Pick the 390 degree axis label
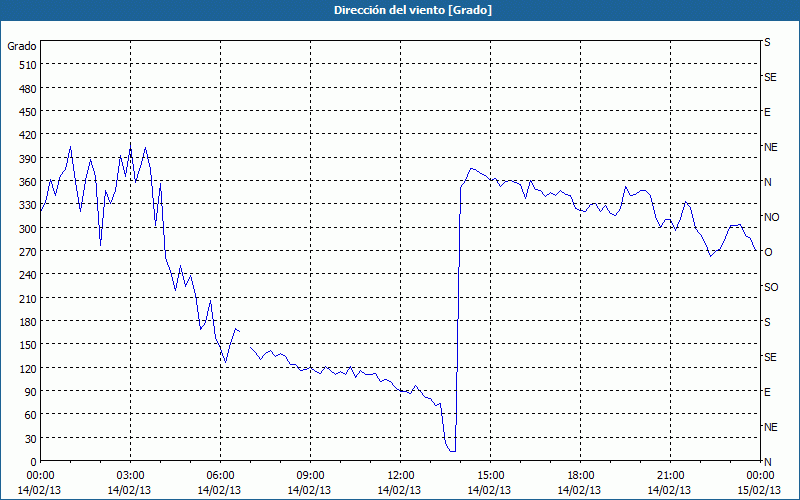Screen dimensions: 800x500 (x=28, y=159)
